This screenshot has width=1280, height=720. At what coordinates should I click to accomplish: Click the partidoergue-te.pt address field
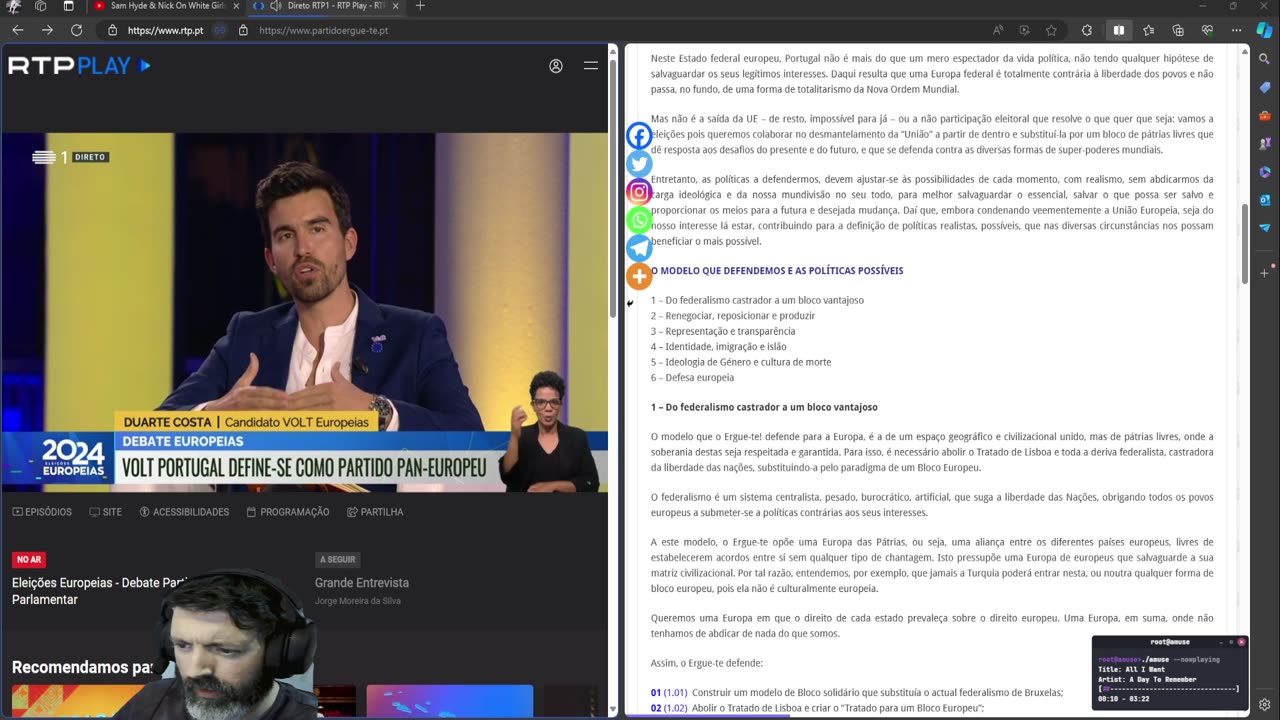point(323,30)
